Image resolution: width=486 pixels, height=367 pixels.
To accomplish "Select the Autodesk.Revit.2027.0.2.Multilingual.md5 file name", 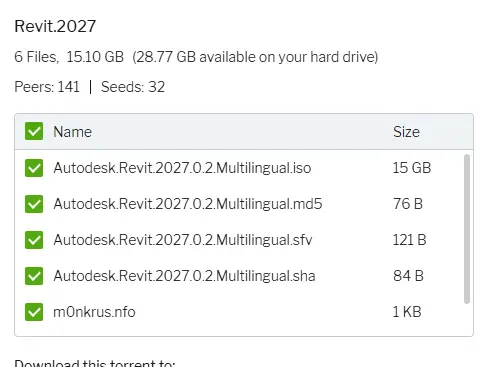I will pos(188,204).
